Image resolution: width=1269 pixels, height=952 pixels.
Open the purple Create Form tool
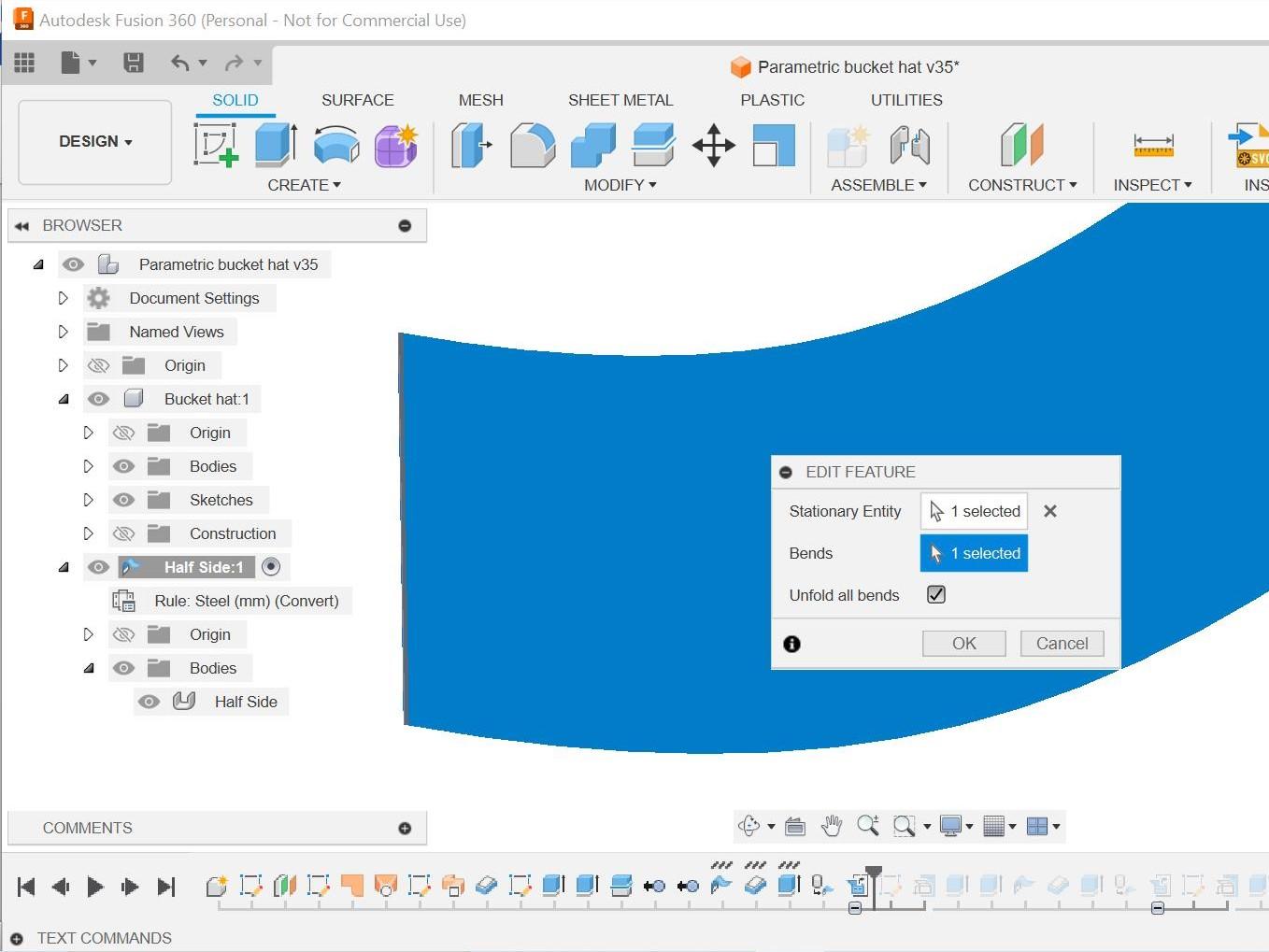point(396,145)
